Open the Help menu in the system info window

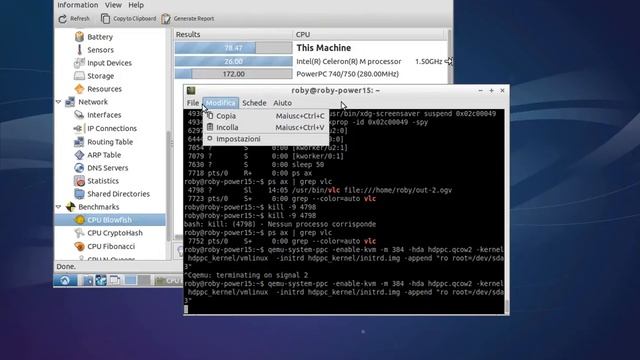coord(136,5)
